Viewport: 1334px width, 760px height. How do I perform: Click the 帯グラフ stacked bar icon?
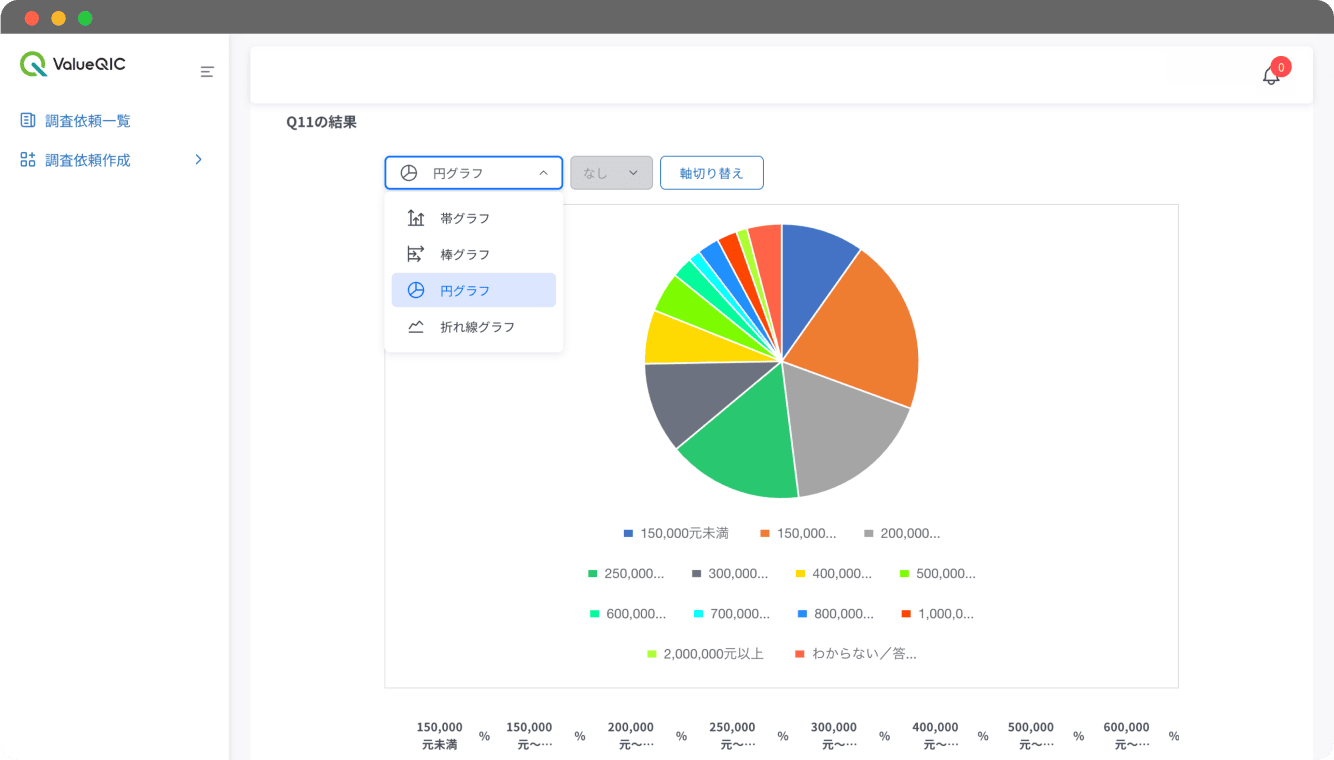pyautogui.click(x=416, y=218)
